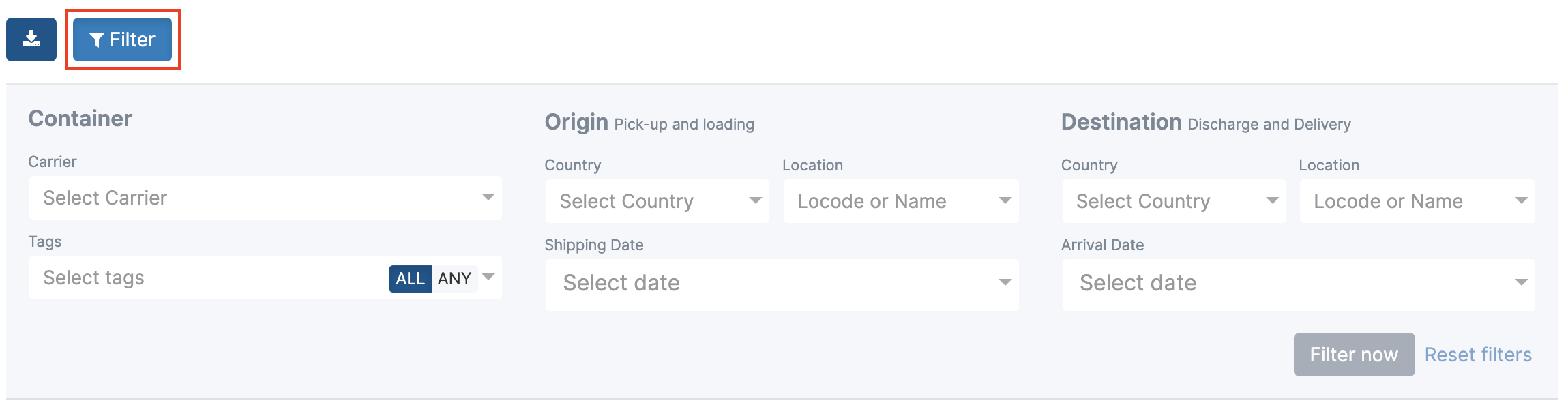
Task: Click Origin Location dropdown arrow
Action: 1005,200
